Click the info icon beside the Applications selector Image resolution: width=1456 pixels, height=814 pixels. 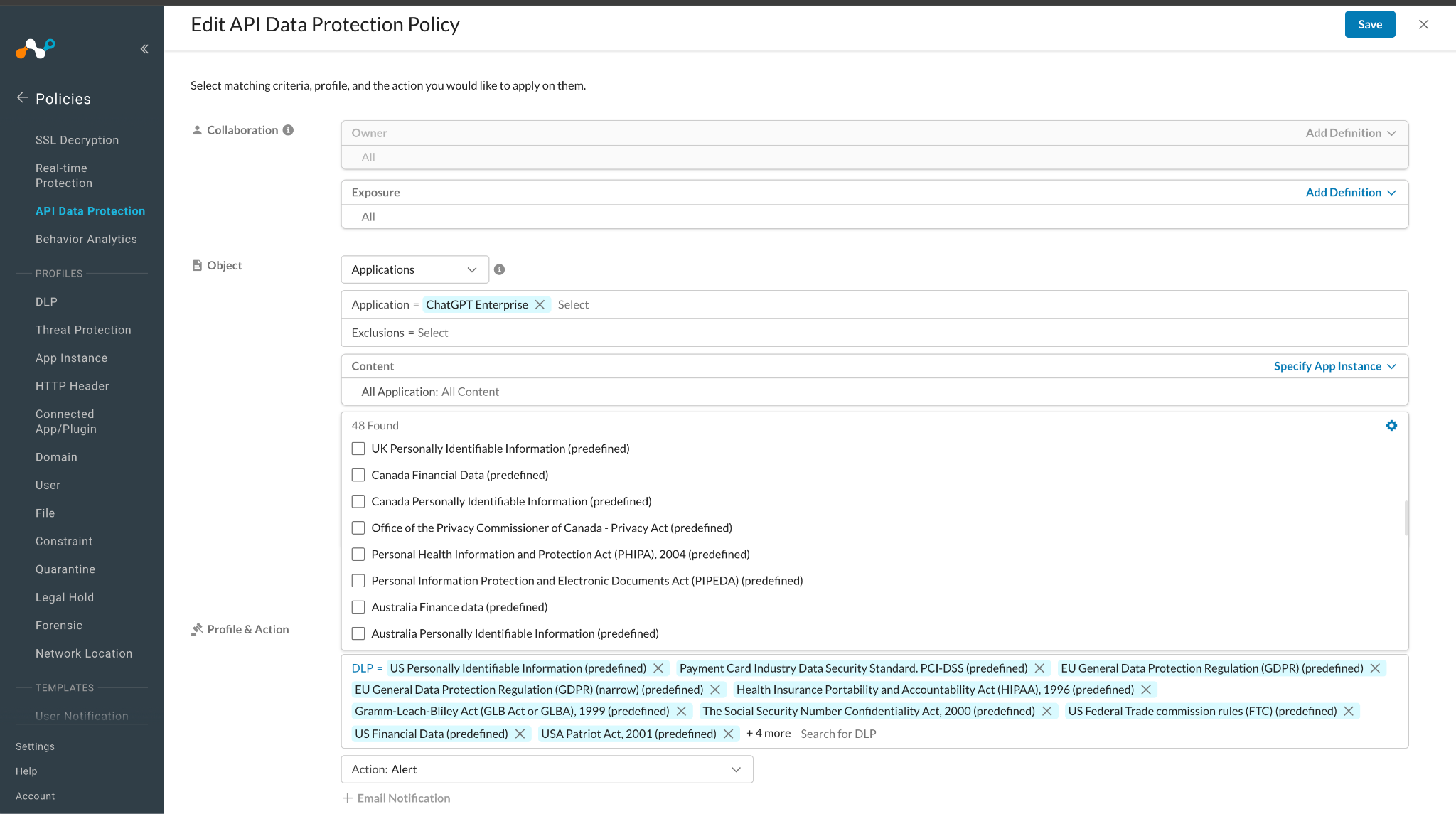point(500,269)
